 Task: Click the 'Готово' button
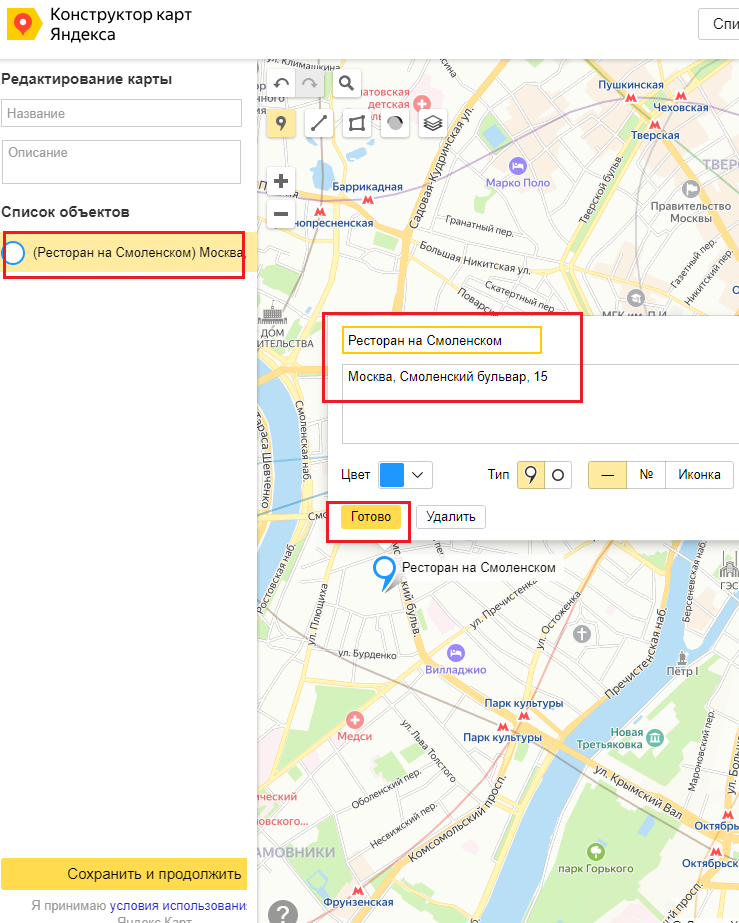pyautogui.click(x=371, y=516)
